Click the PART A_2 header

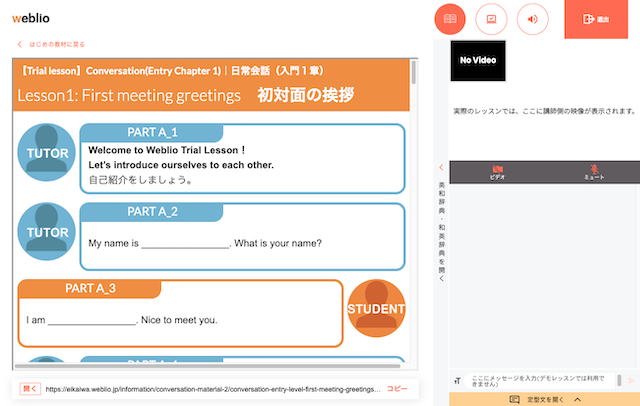(x=152, y=211)
